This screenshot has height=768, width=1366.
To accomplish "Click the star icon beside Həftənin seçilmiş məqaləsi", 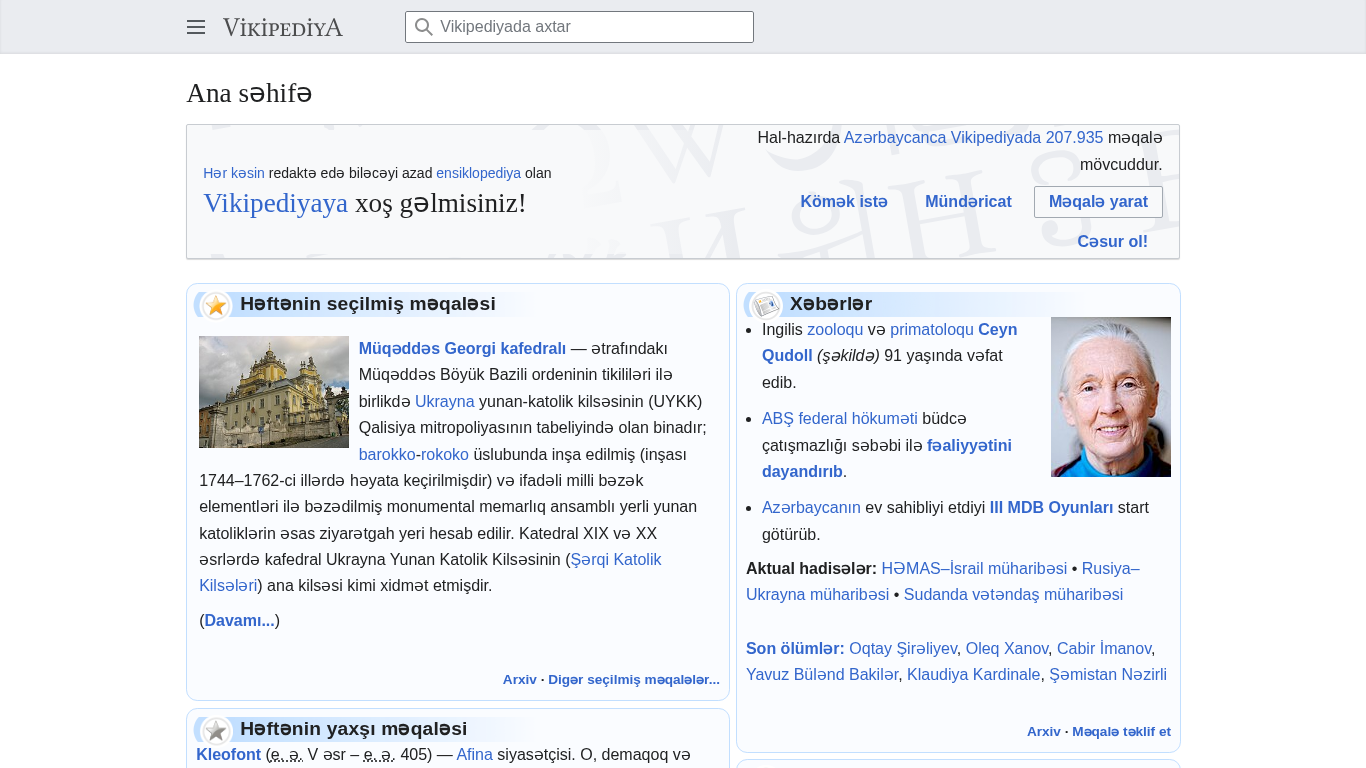I will point(216,305).
